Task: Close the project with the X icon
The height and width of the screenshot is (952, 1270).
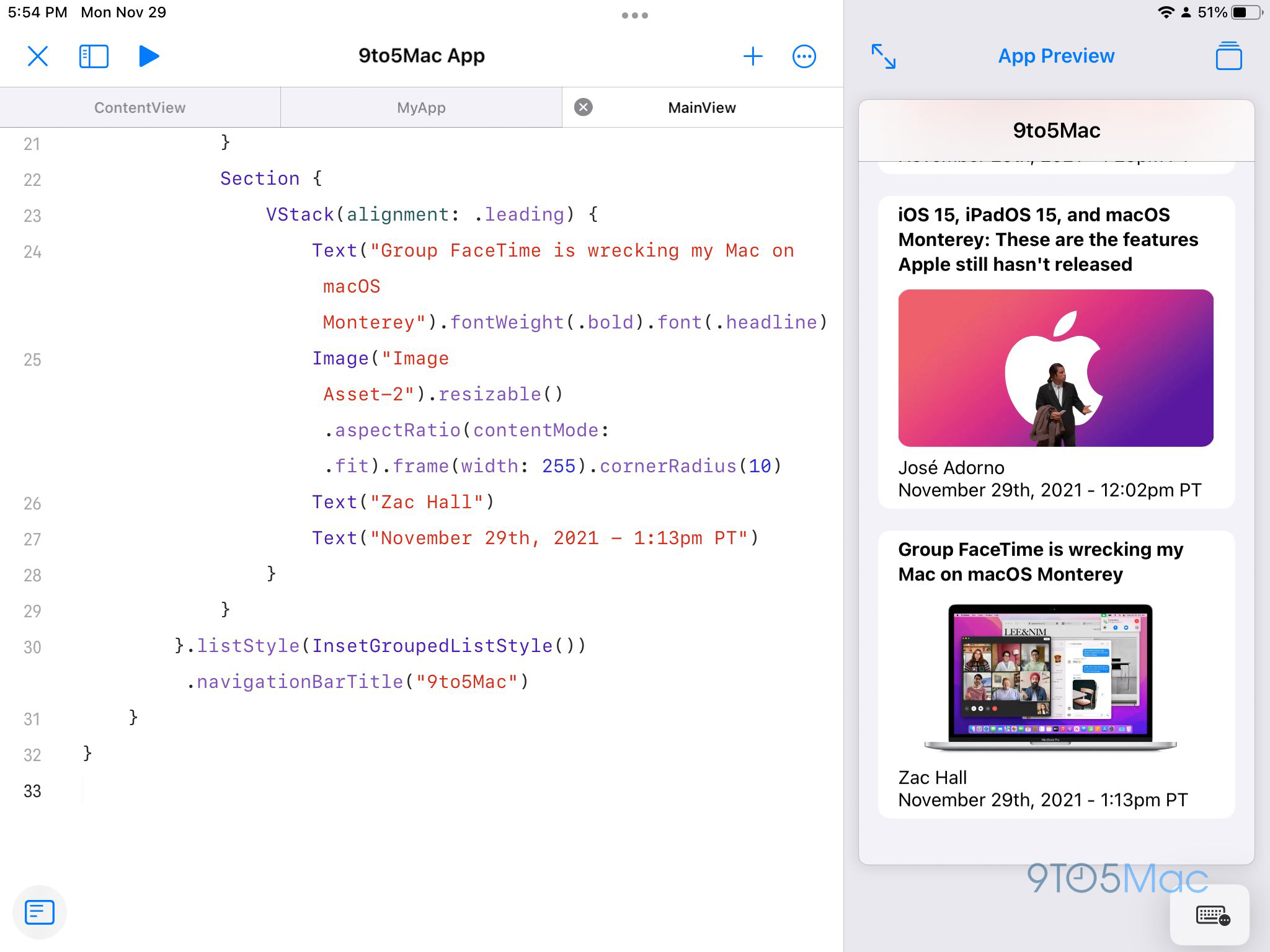Action: pos(38,56)
